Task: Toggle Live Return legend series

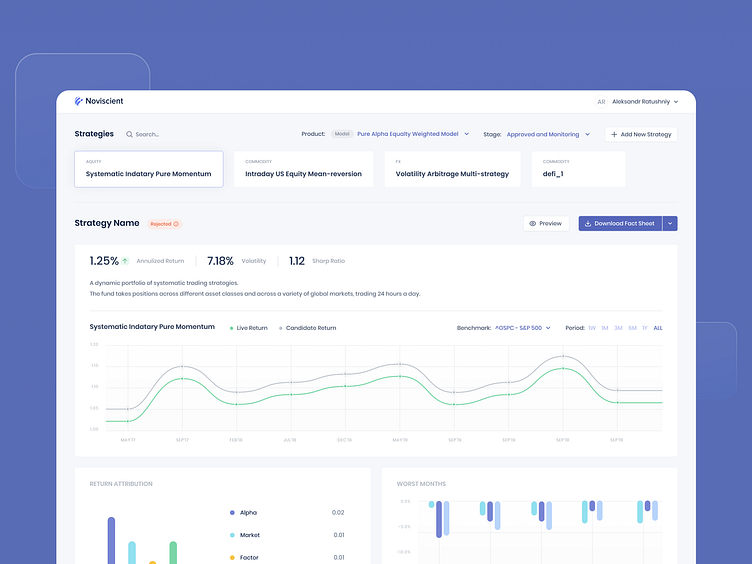Action: pos(248,328)
